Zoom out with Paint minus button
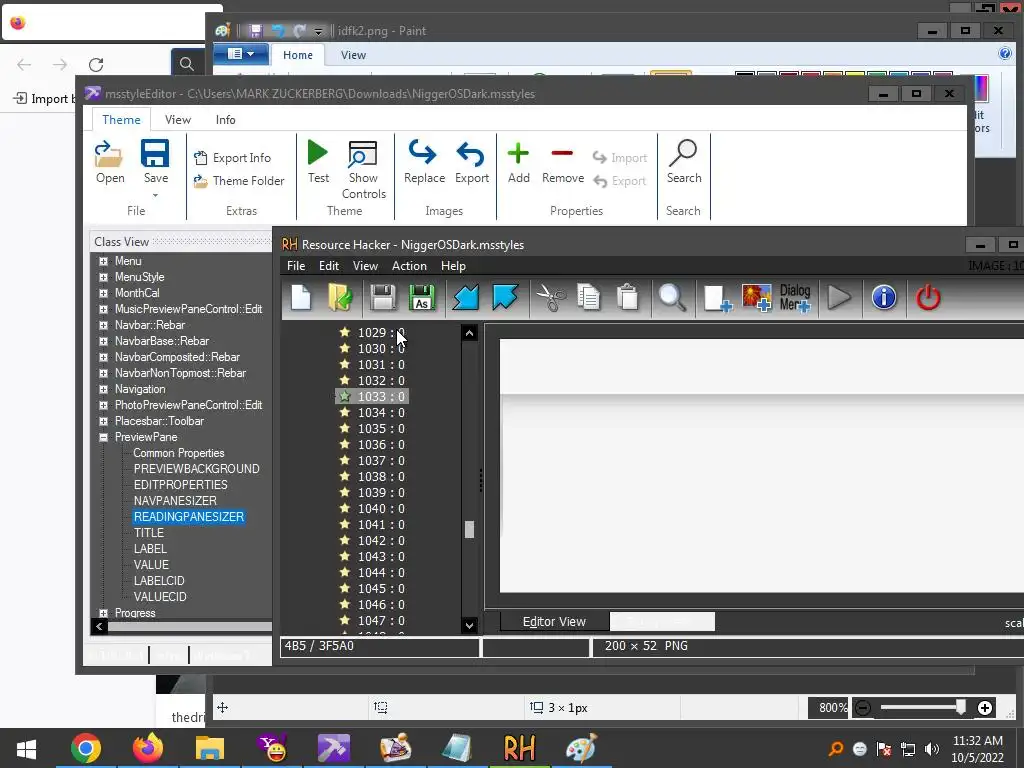This screenshot has width=1024, height=768. [x=863, y=708]
